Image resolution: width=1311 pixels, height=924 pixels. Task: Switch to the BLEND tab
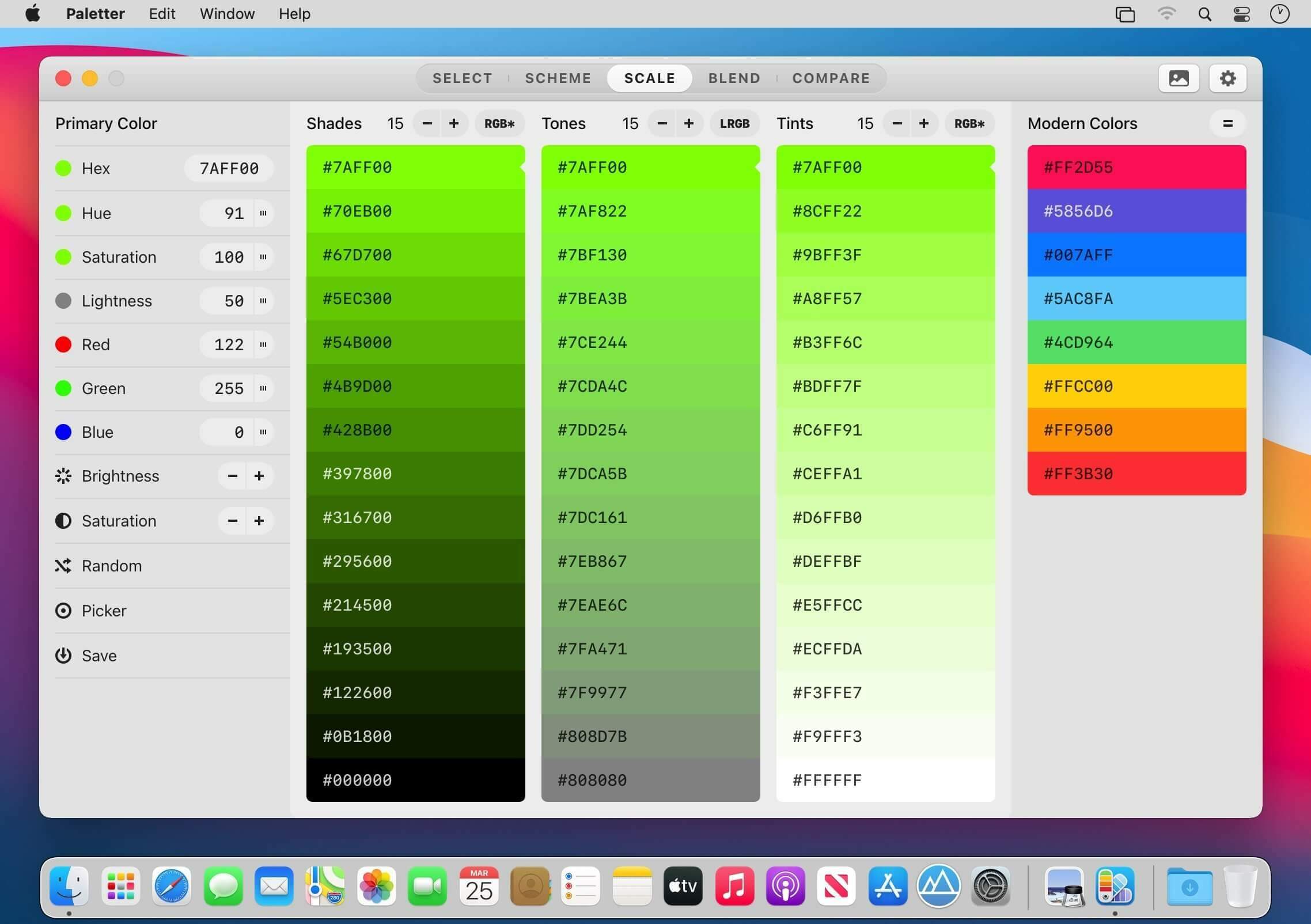coord(734,78)
